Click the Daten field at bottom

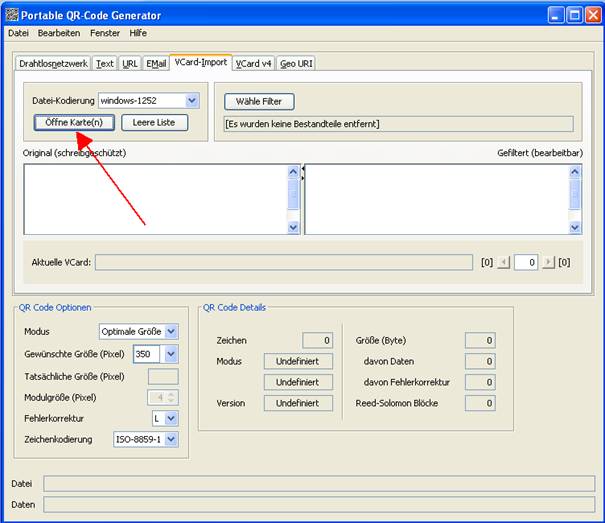[319, 504]
